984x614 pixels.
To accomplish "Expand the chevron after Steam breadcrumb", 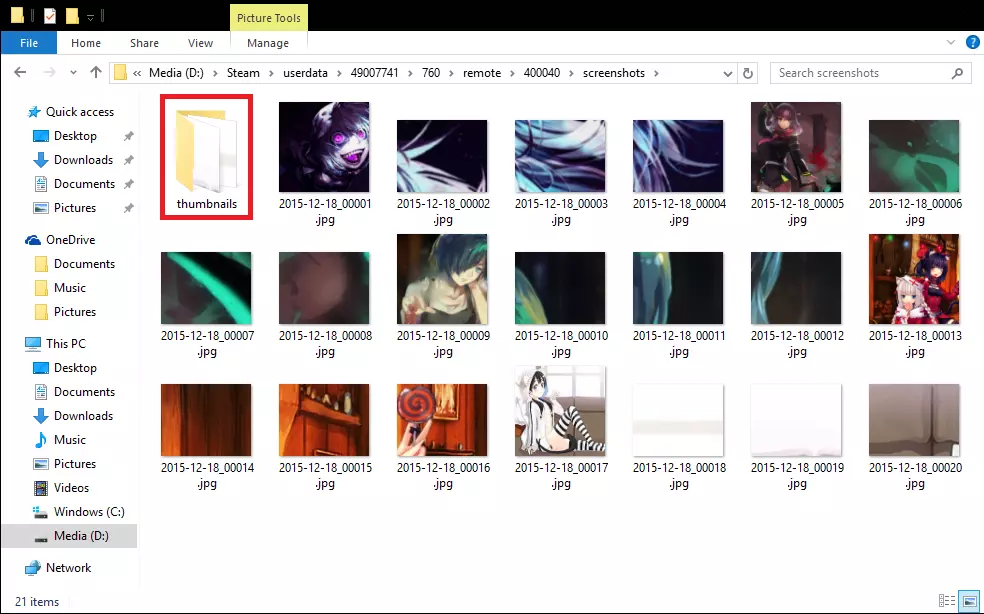I will 271,73.
